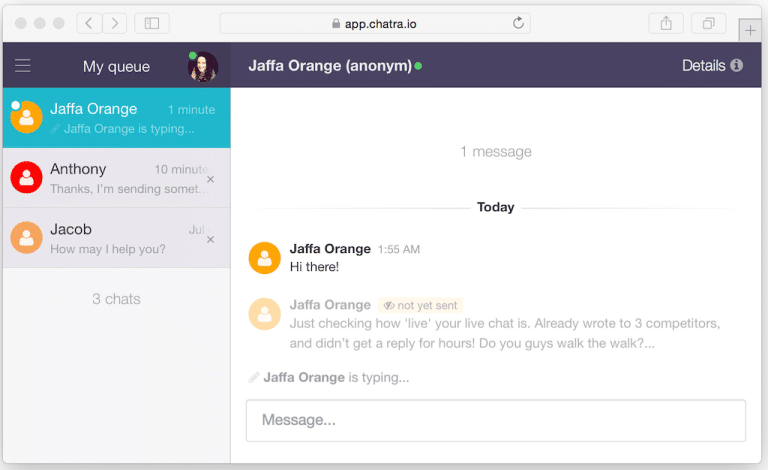Click the "1:55 AM" message timestamp
The image size is (768, 470).
pos(399,250)
